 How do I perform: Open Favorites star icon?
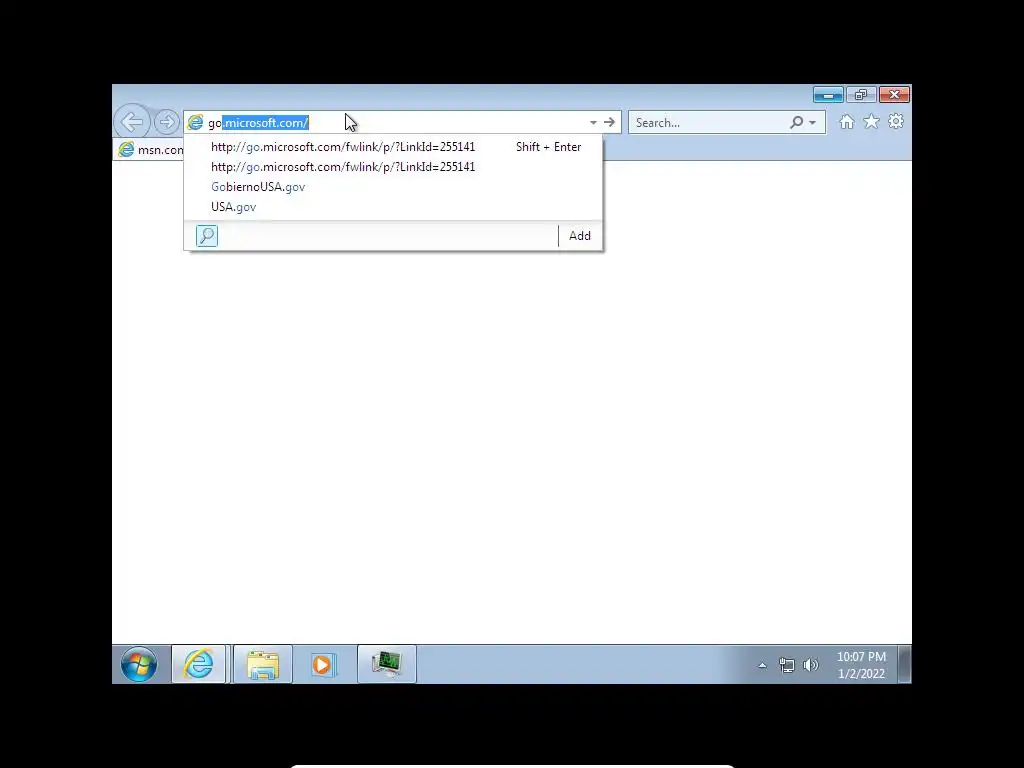click(871, 121)
